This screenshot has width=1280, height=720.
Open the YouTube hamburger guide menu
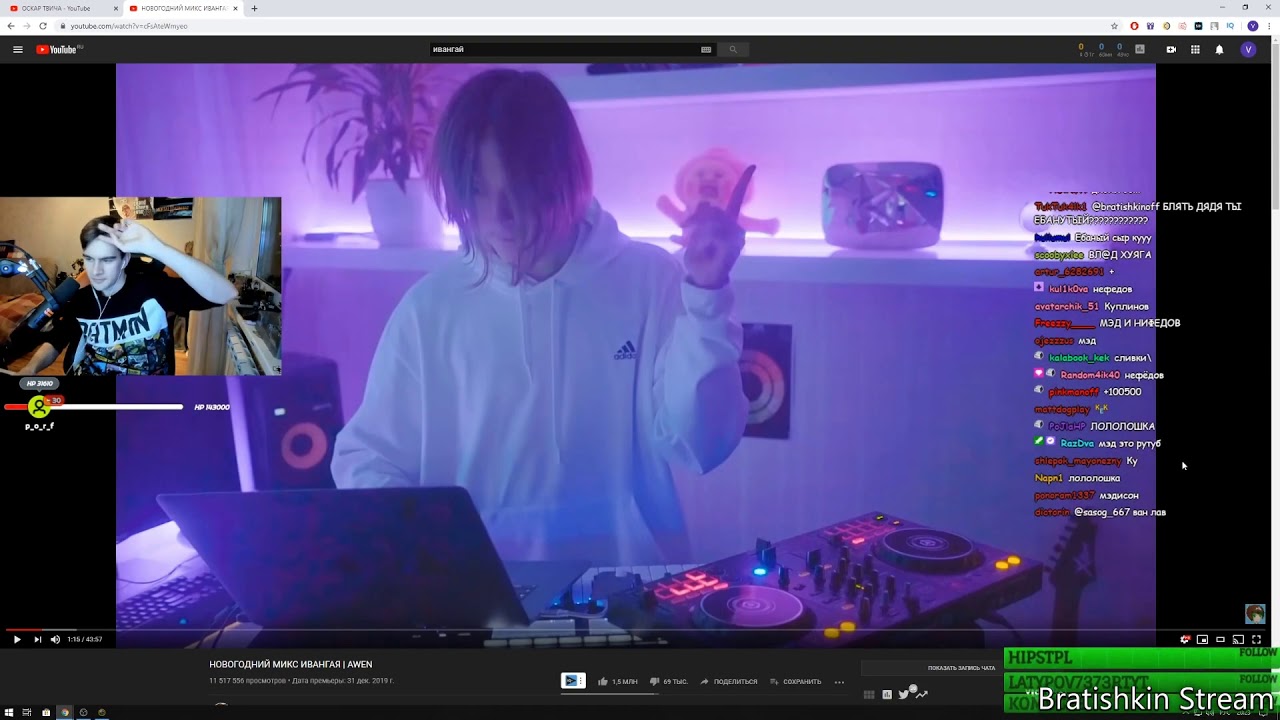[x=17, y=49]
